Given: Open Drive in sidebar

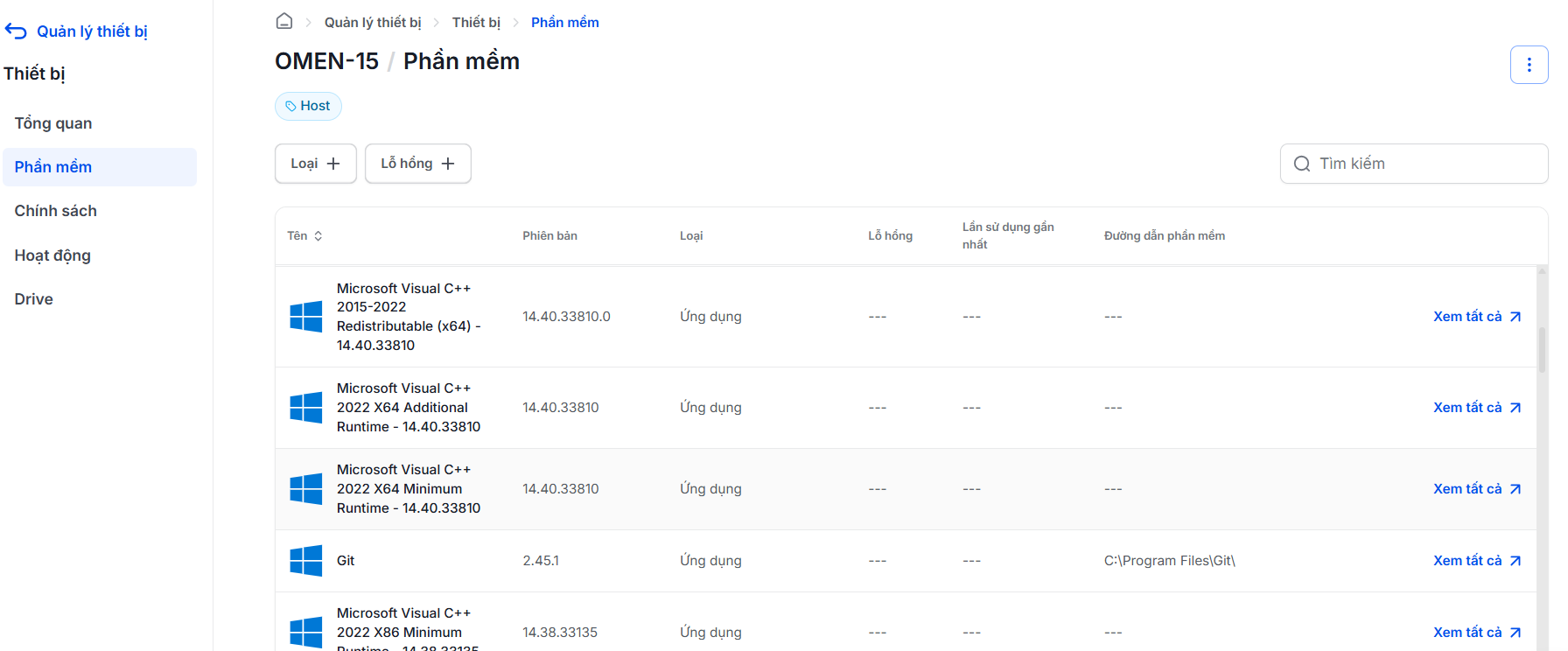Looking at the screenshot, I should point(100,299).
